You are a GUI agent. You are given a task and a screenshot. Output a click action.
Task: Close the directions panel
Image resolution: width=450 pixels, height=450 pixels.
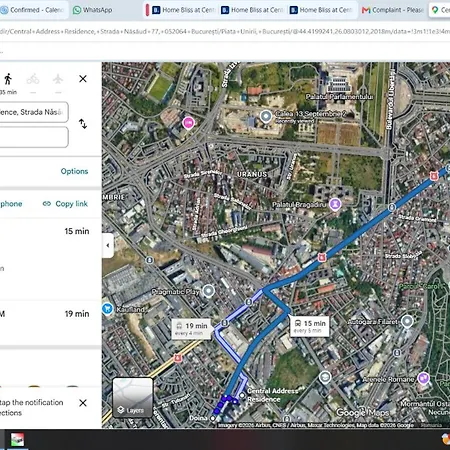point(83,79)
